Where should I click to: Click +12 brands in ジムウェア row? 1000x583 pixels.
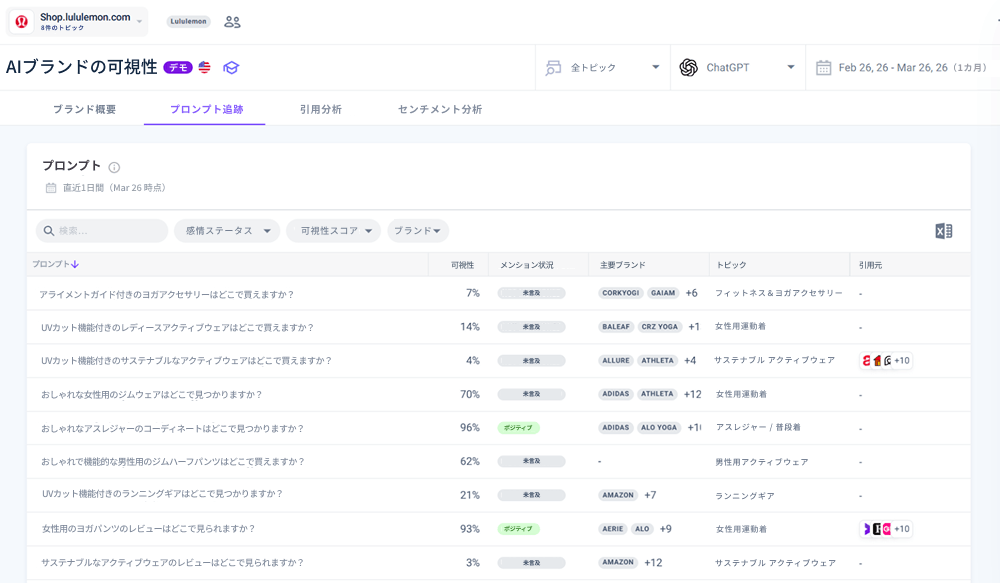click(x=693, y=394)
